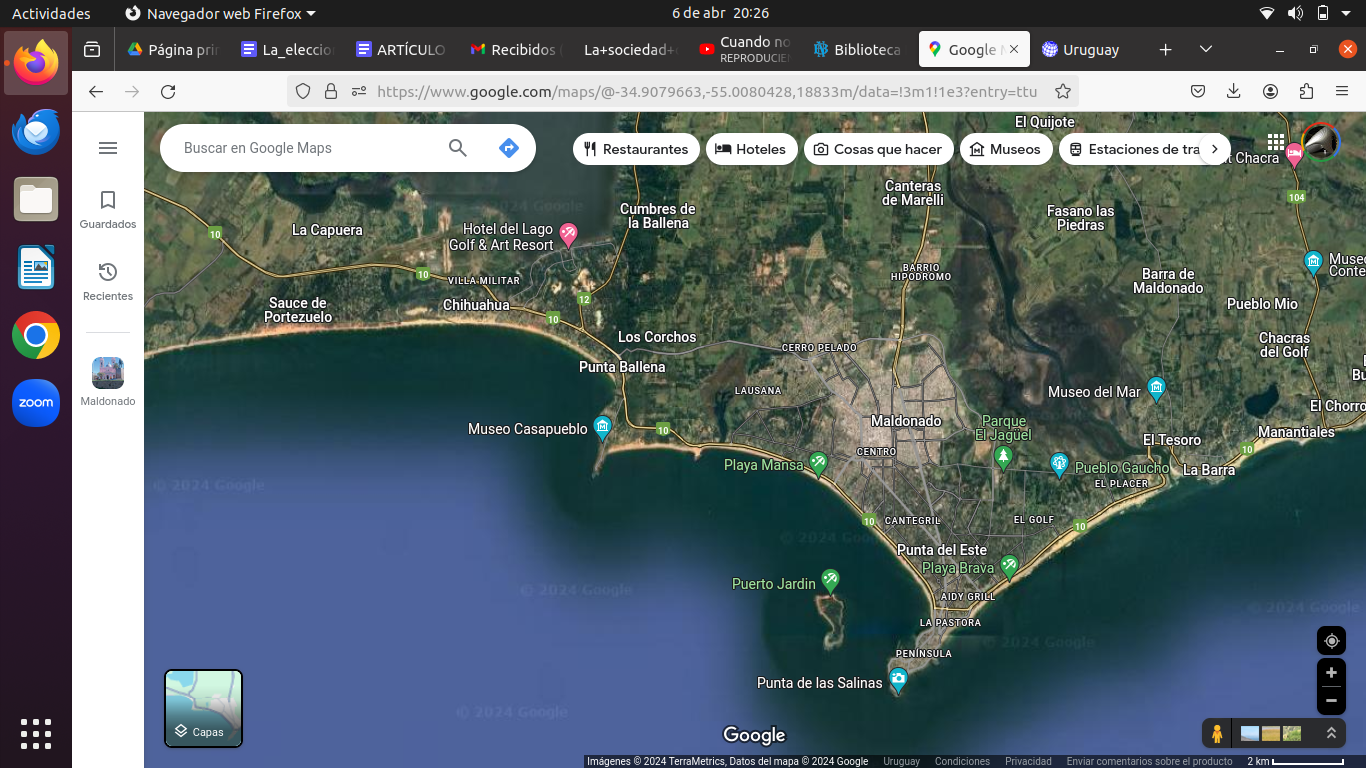Switch to the Uruguay browser tab
This screenshot has width=1366, height=768.
pyautogui.click(x=1081, y=49)
